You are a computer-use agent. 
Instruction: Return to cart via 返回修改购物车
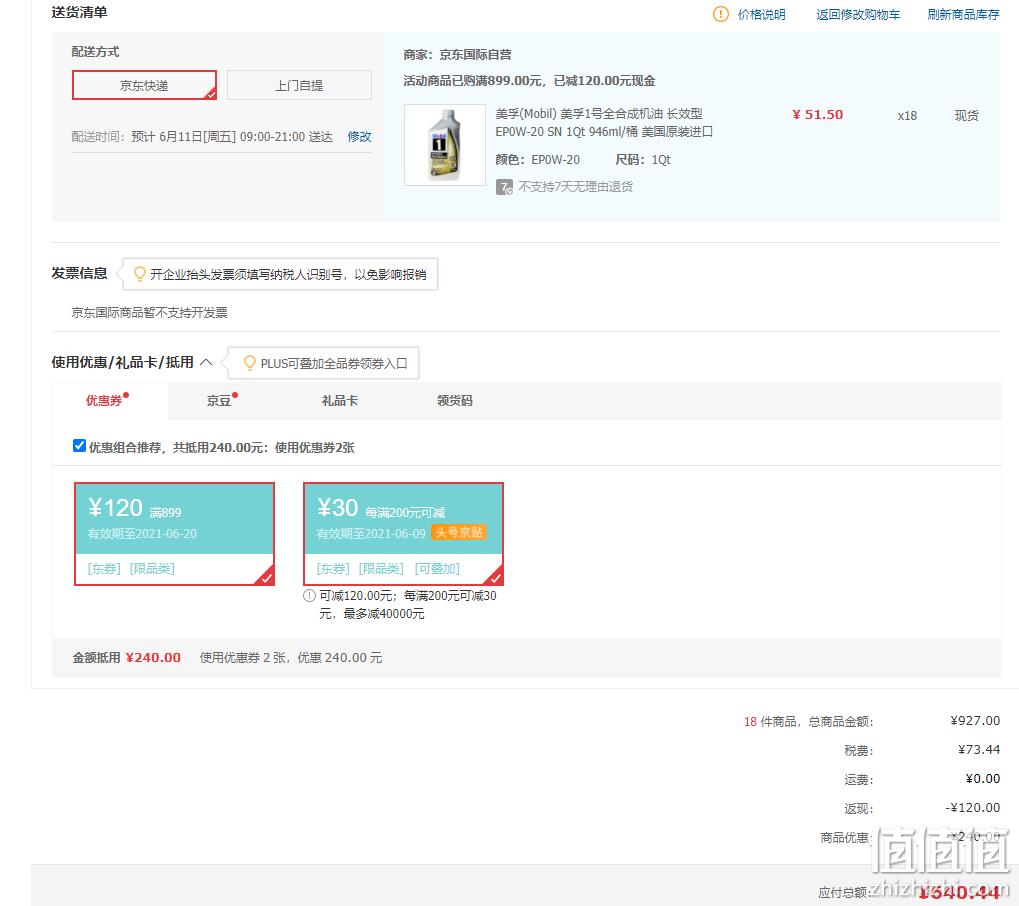point(858,14)
